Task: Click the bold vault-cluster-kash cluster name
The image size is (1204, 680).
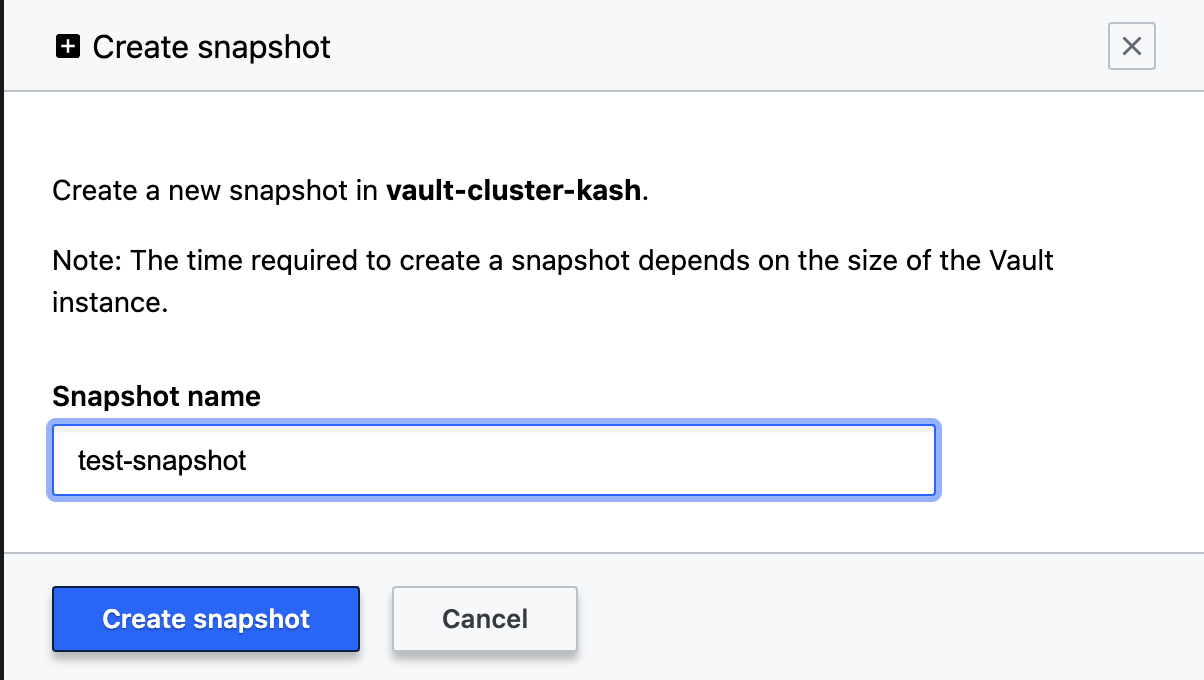Action: coord(513,190)
